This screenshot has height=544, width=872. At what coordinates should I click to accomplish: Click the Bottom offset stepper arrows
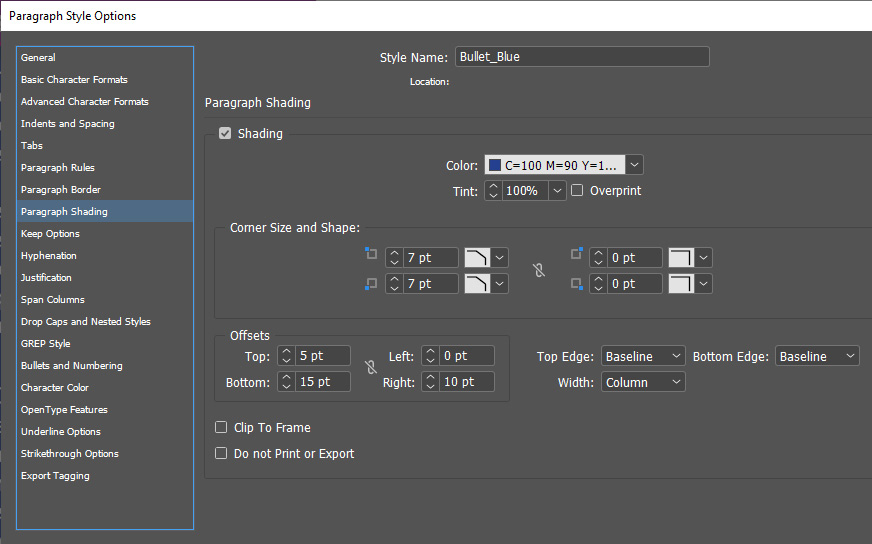tap(286, 382)
